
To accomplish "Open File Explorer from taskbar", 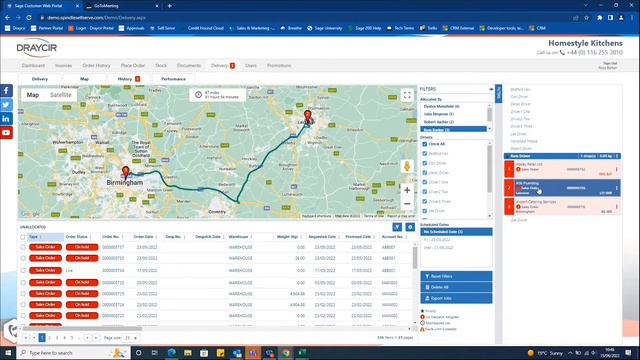I will pos(188,353).
